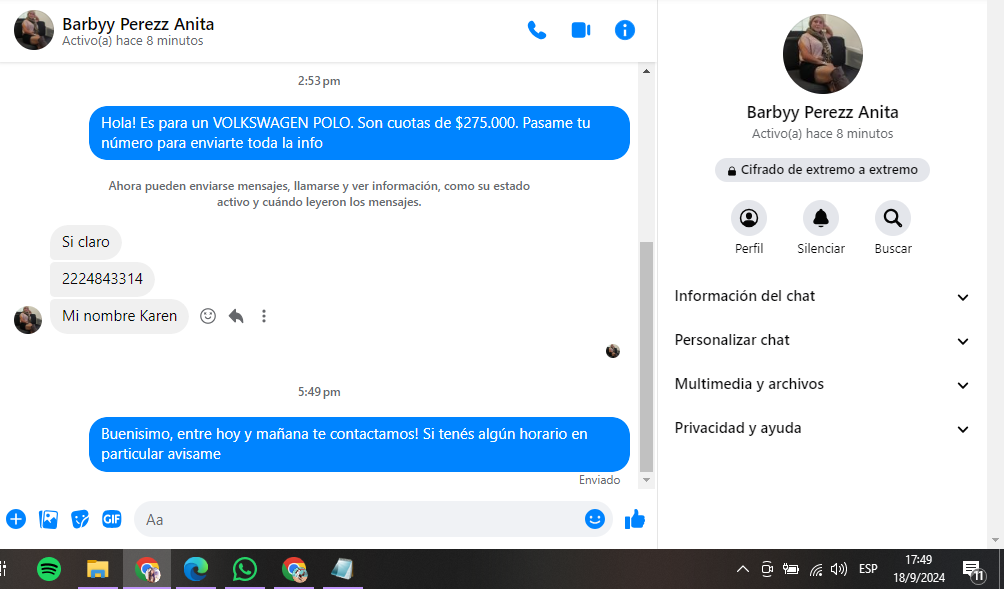1004x589 pixels.
Task: Expand the Personalizar chat section
Action: [822, 341]
